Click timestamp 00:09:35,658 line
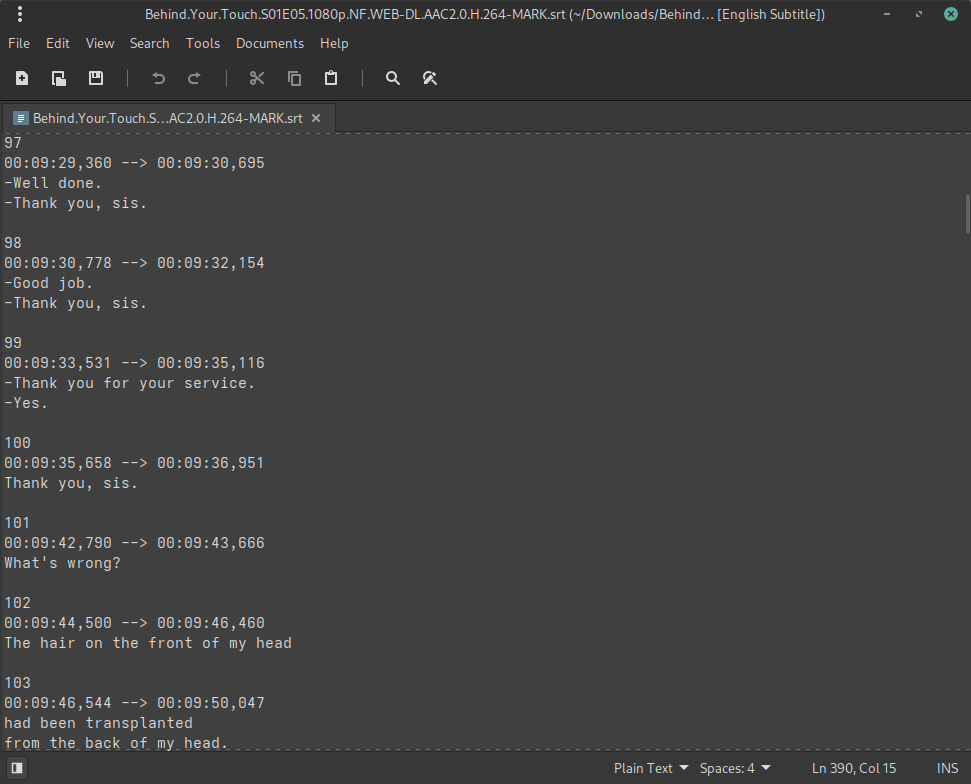The height and width of the screenshot is (784, 971). click(x=134, y=463)
